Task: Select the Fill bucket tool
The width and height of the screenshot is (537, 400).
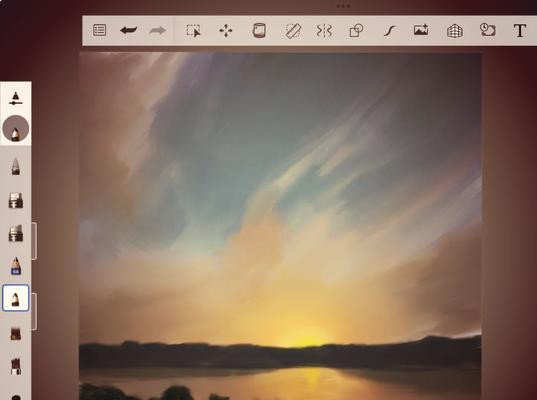Action: (x=259, y=30)
